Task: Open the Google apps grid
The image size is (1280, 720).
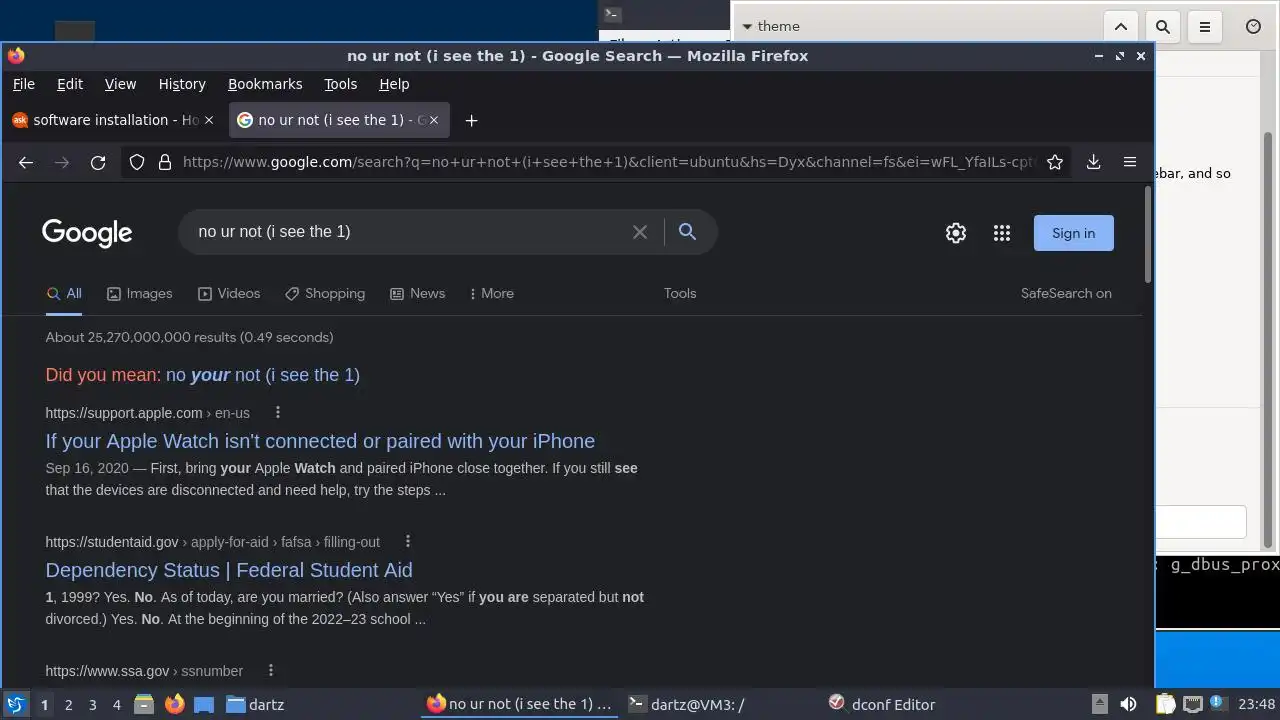Action: coord(1002,233)
